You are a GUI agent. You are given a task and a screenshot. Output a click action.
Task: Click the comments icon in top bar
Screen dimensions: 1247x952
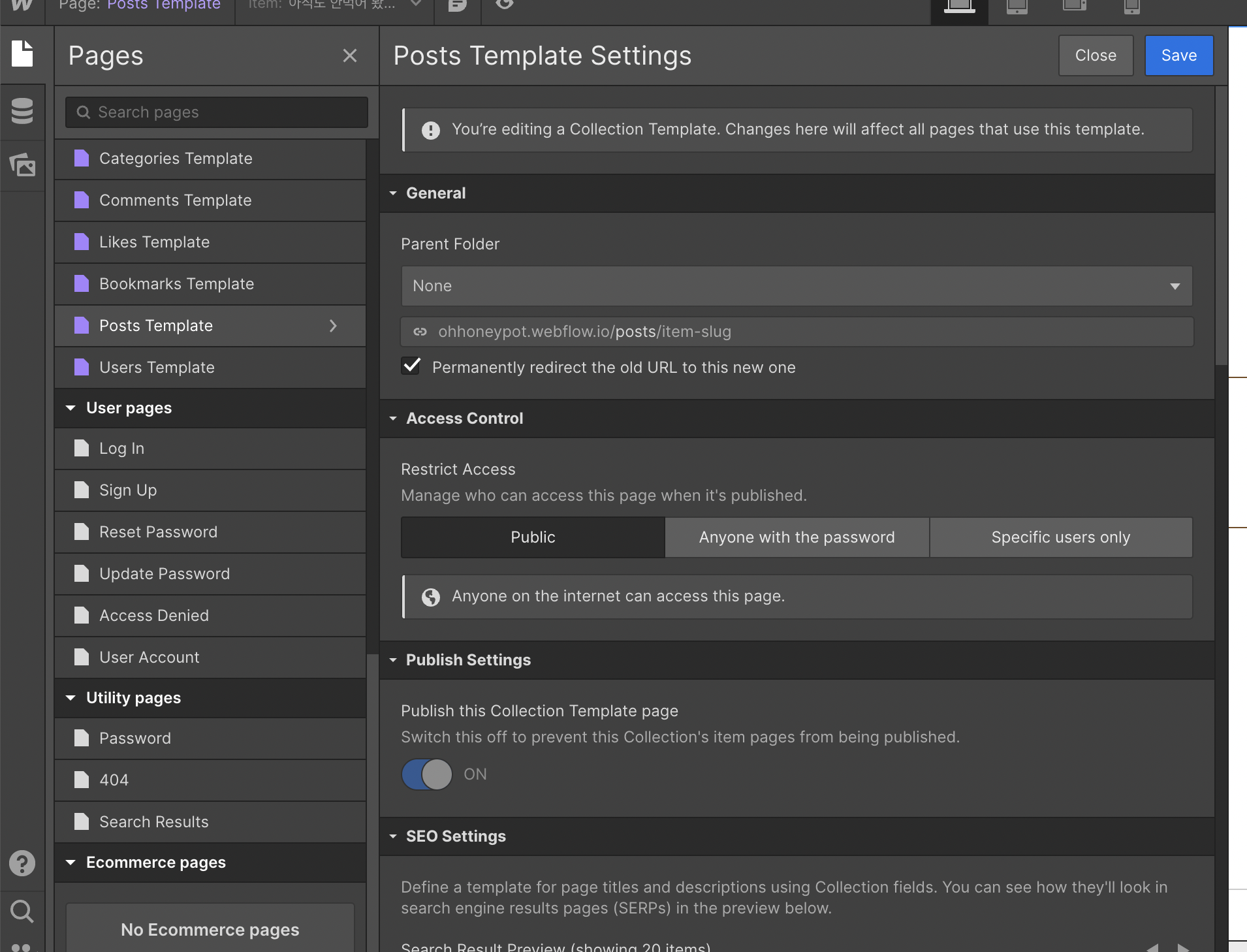click(458, 5)
